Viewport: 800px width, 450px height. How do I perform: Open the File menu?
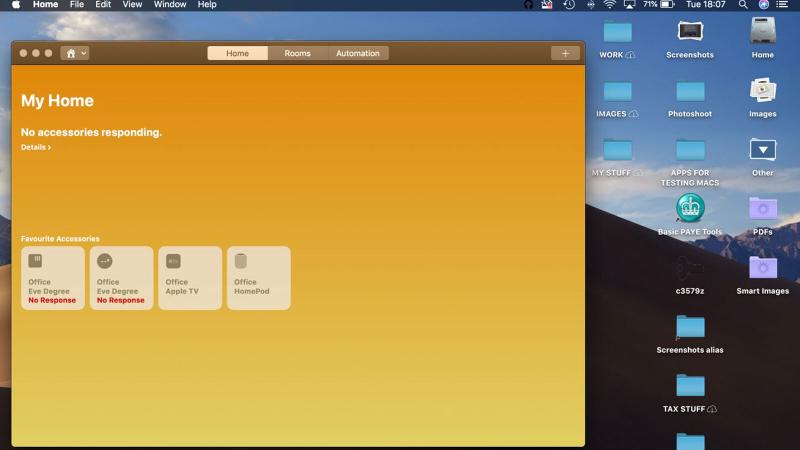[77, 5]
